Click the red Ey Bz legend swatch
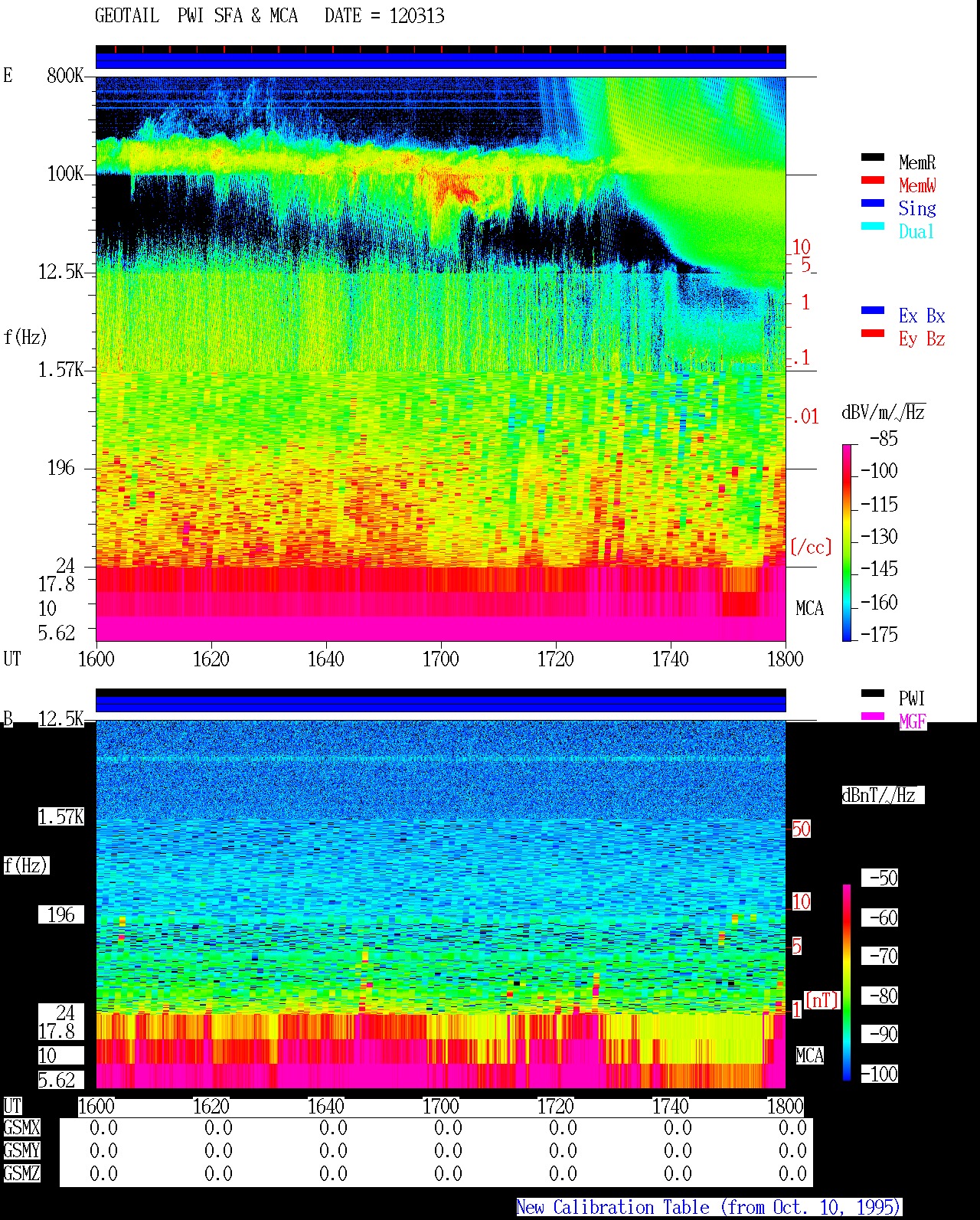Viewport: 980px width, 1220px height. pos(873,334)
